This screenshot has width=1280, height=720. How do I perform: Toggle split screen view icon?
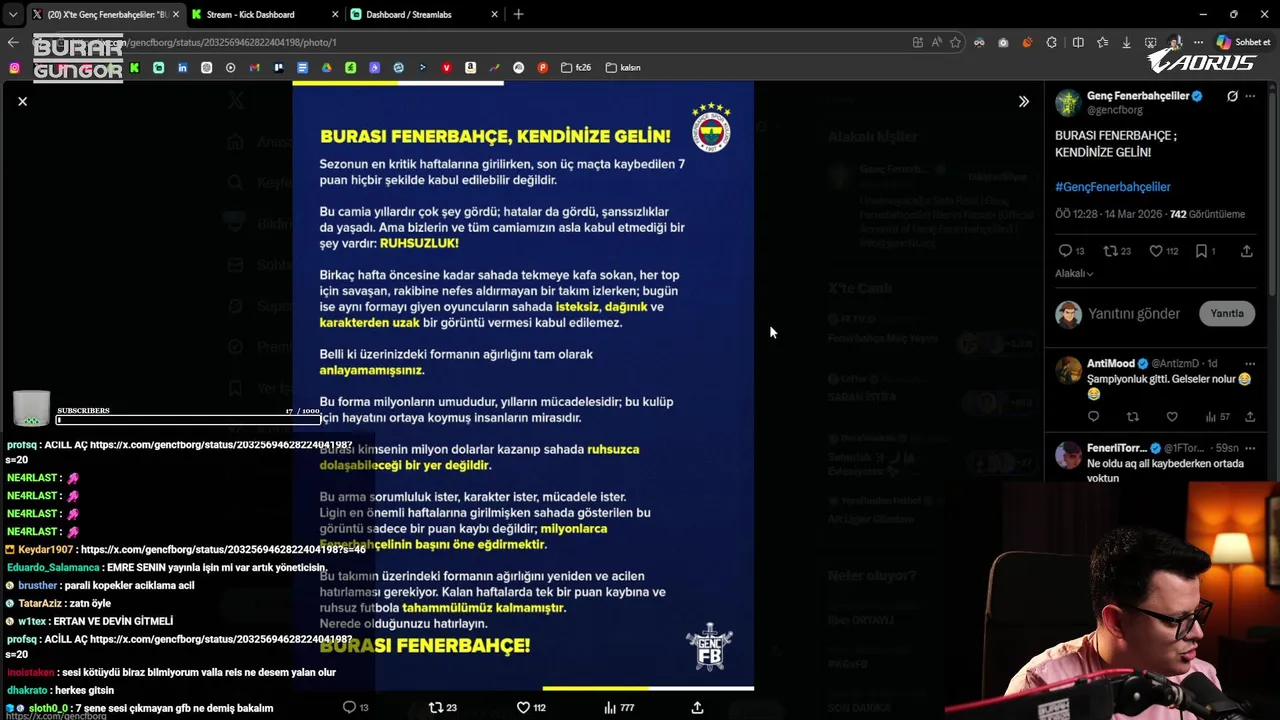tap(1078, 42)
